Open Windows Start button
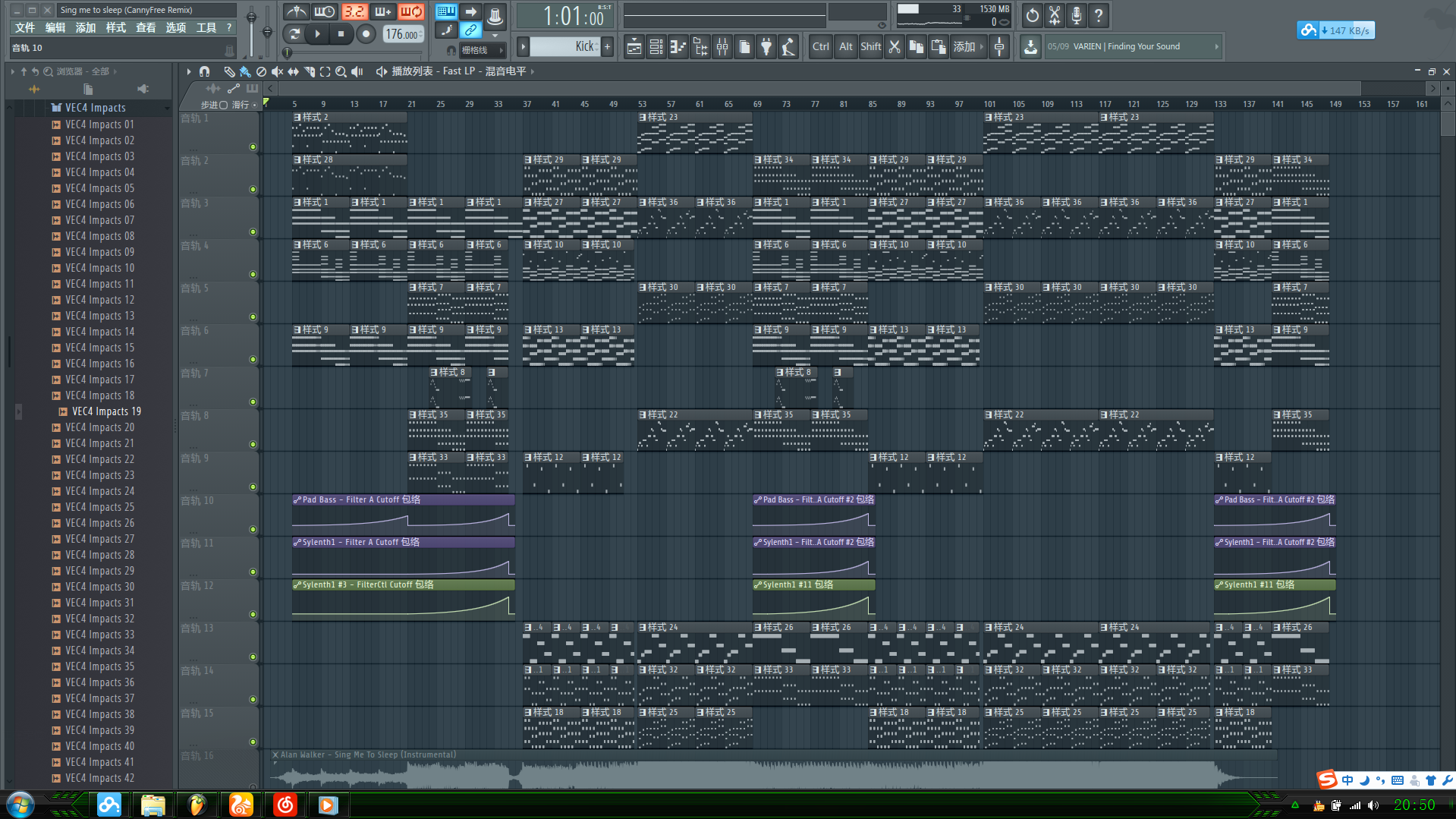This screenshot has width=1456, height=819. (x=20, y=805)
